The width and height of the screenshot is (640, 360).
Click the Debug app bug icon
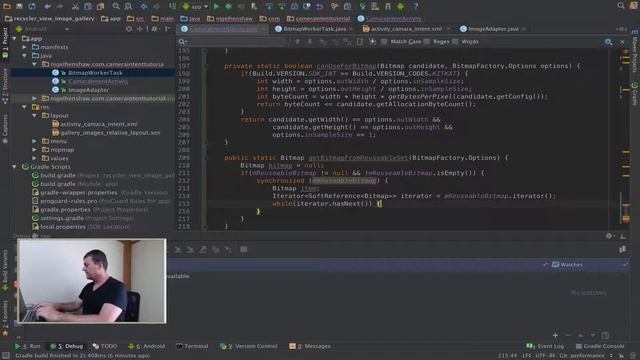coord(229,6)
